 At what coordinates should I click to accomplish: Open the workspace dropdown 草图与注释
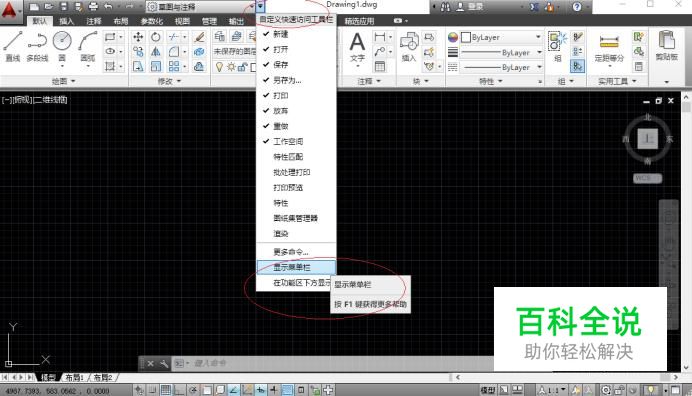[201, 7]
